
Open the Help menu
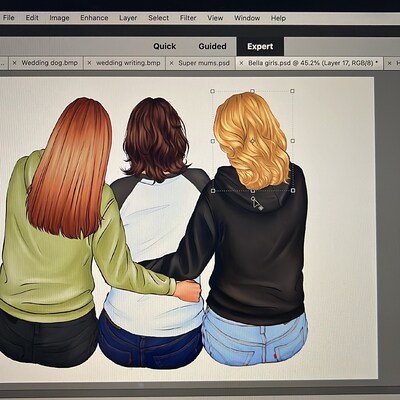tap(278, 18)
